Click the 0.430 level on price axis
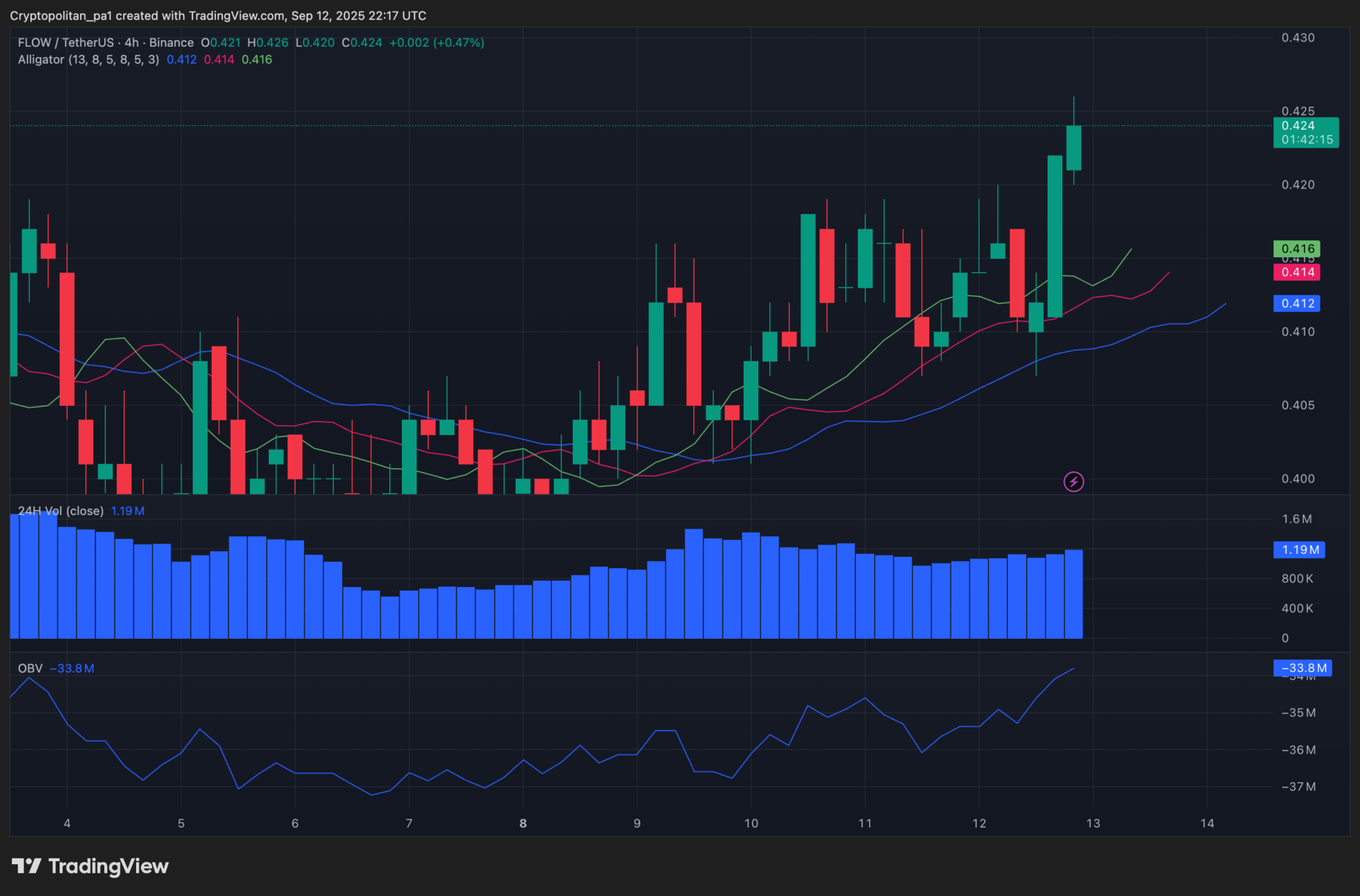Screen dimensions: 1360x896 [x=1298, y=38]
